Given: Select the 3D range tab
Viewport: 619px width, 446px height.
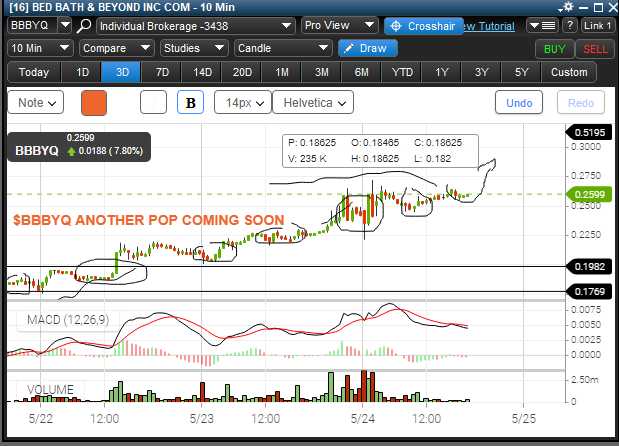Looking at the screenshot, I should coord(122,72).
